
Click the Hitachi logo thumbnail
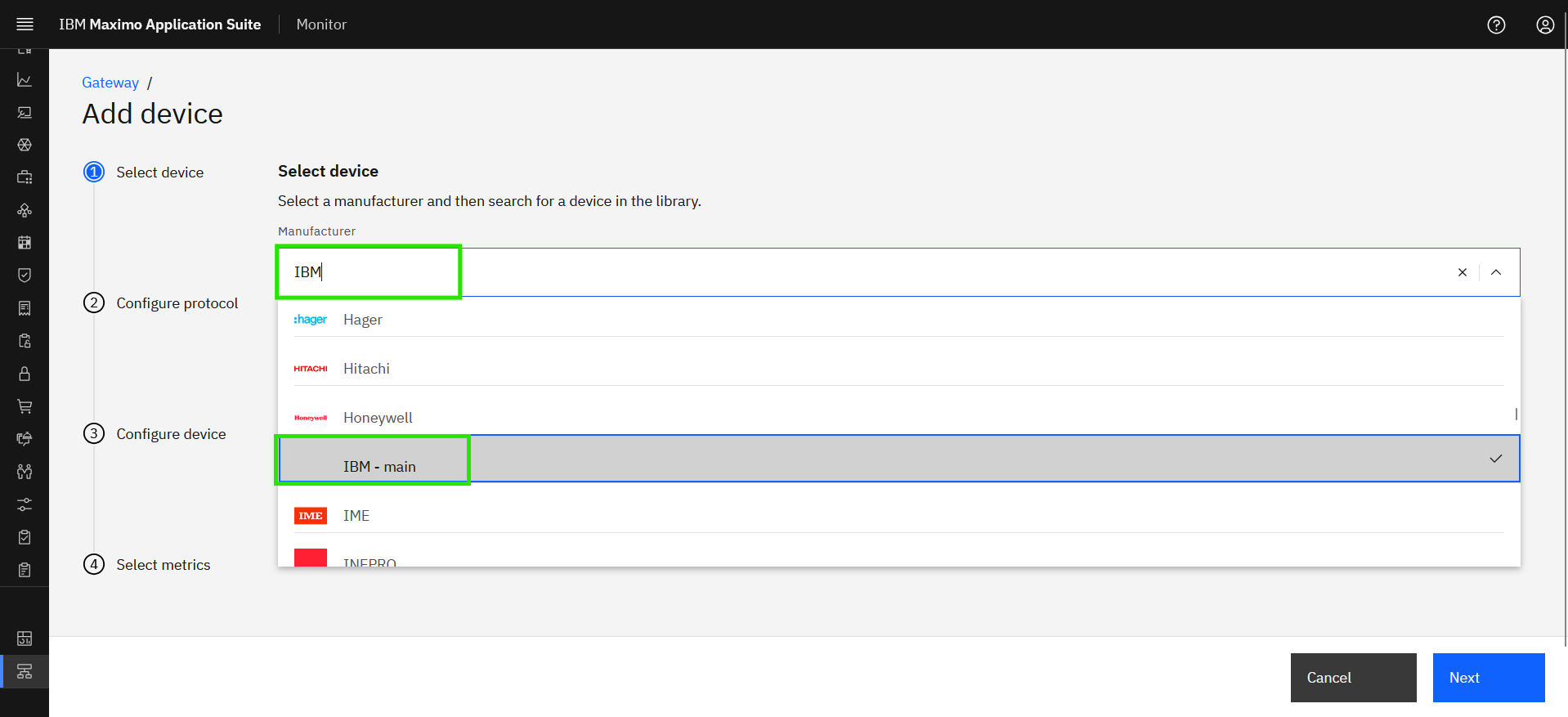pos(311,369)
